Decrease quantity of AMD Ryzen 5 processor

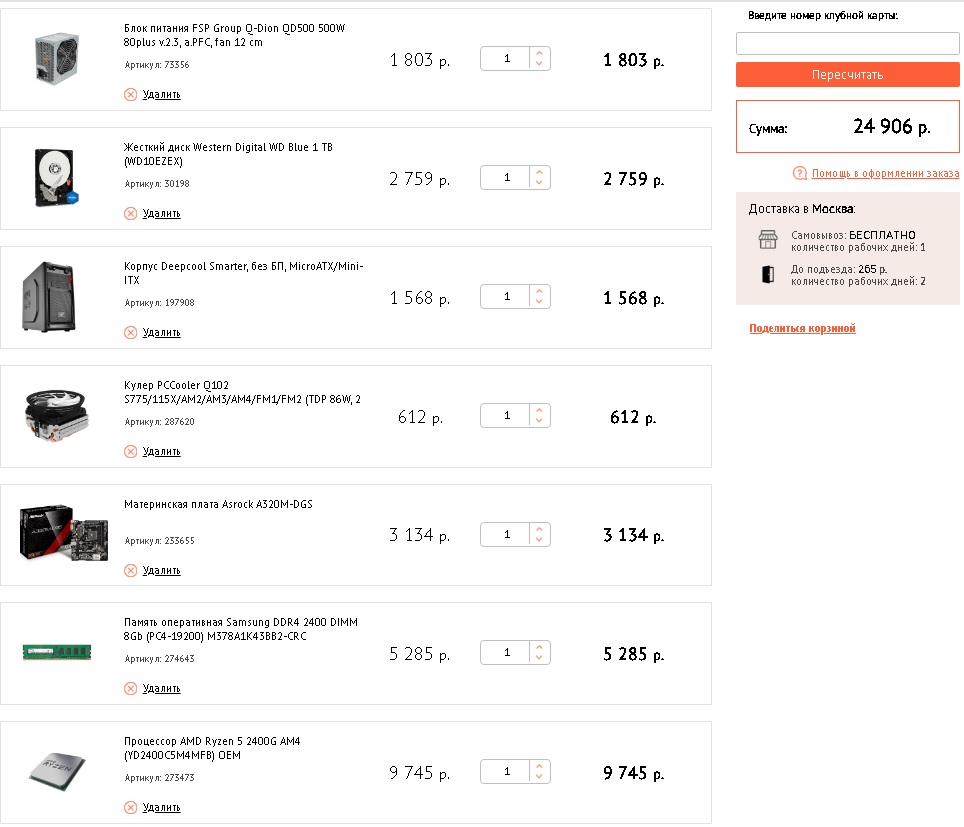click(539, 778)
